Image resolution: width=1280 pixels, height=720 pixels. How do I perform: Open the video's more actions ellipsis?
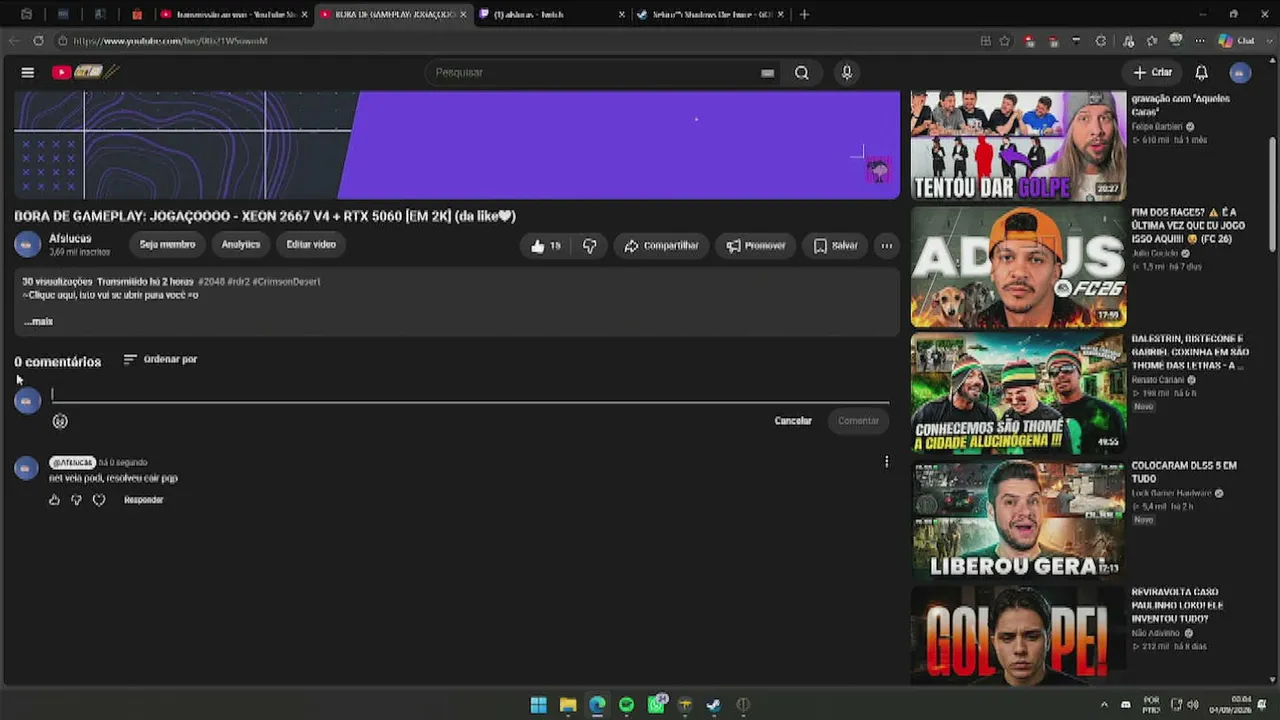click(886, 245)
